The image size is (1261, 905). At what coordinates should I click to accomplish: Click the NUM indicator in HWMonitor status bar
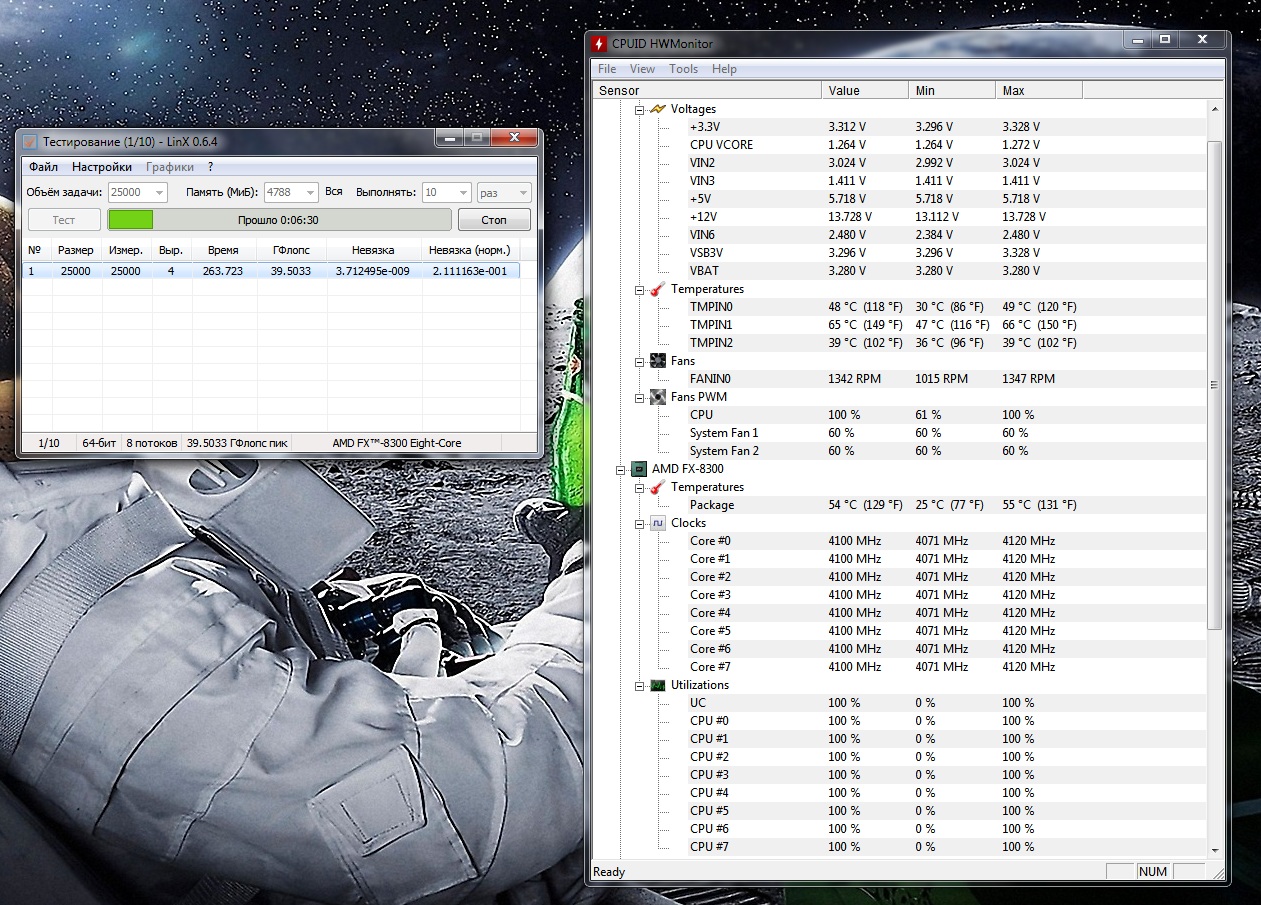(x=1153, y=872)
